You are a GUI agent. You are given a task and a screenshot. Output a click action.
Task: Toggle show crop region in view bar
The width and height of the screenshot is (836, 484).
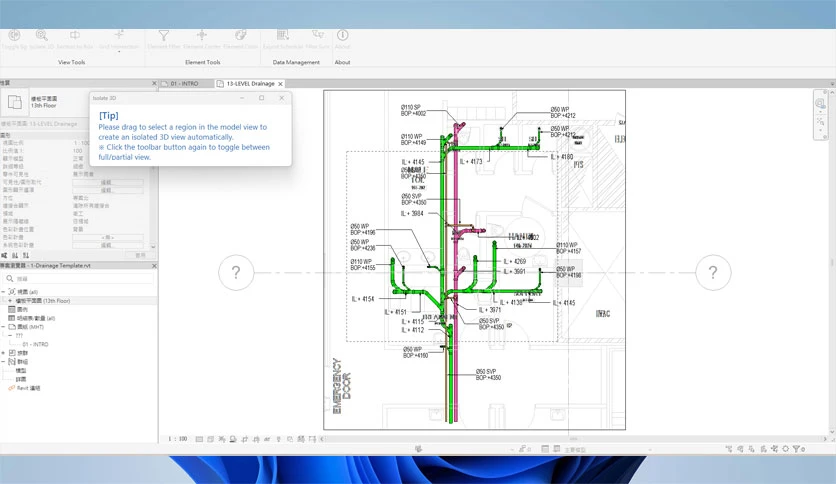(x=256, y=439)
